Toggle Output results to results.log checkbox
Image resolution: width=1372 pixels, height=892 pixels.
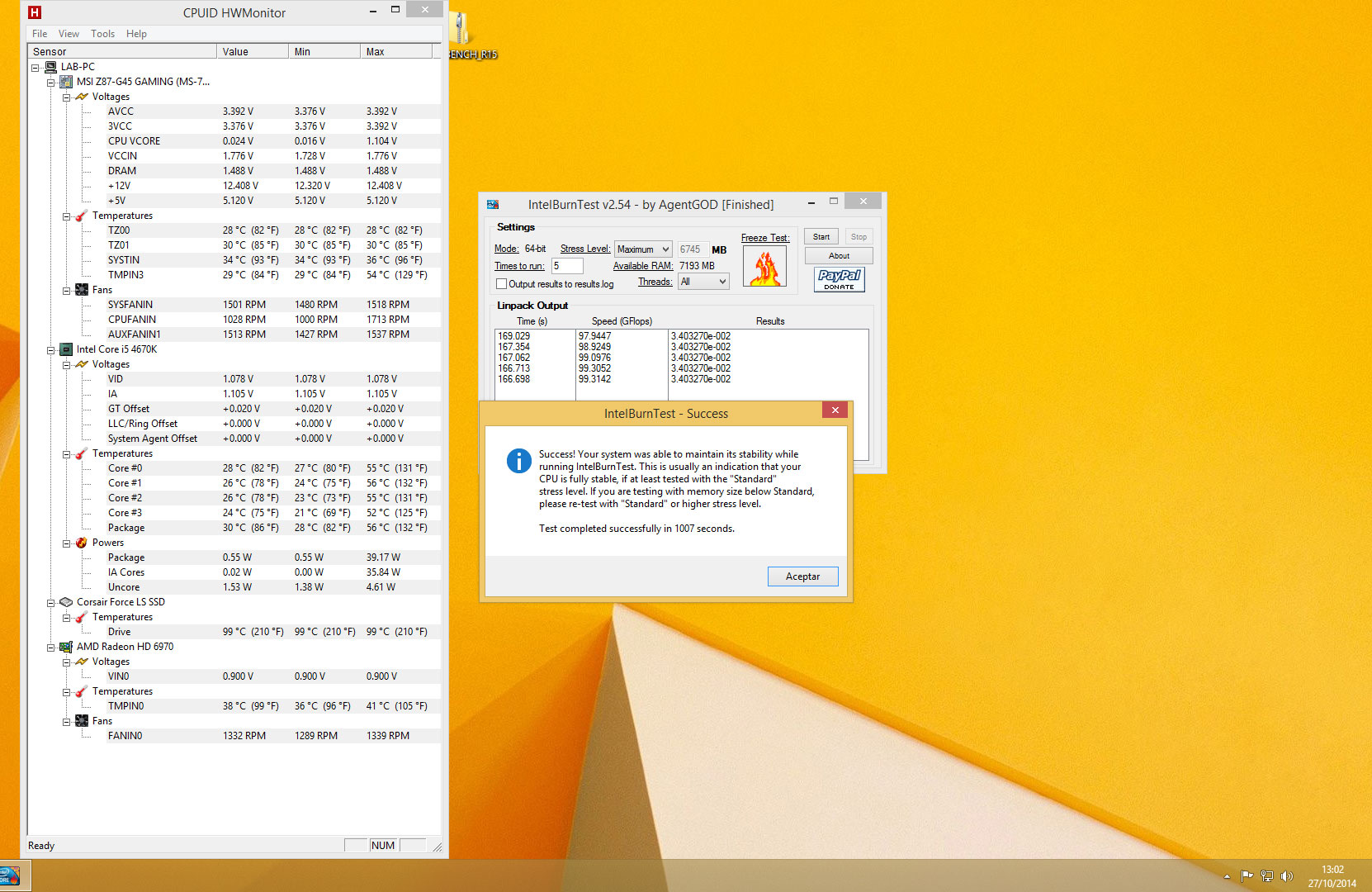[x=501, y=284]
